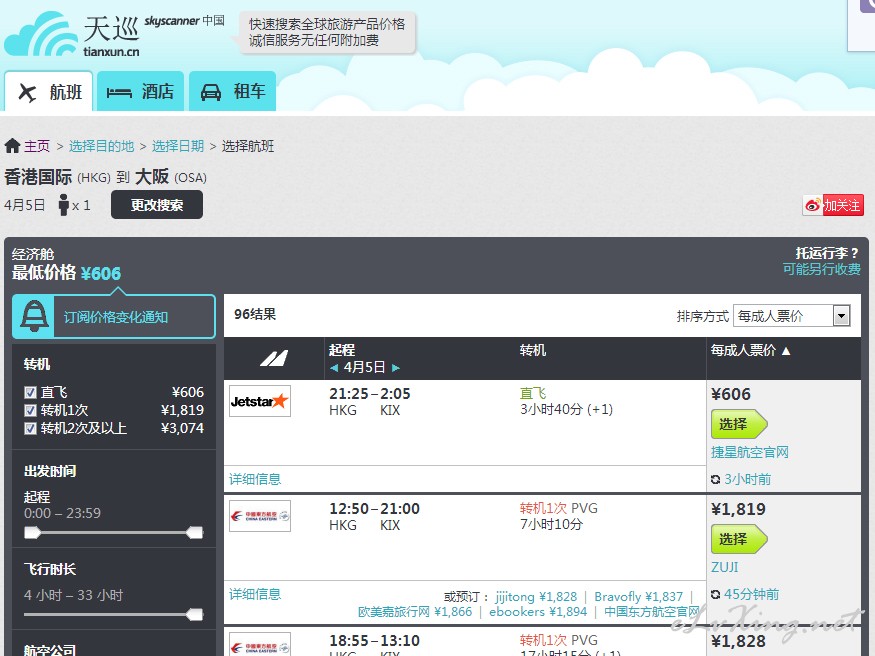The height and width of the screenshot is (656, 875).
Task: Click right handle of 出发时间 slider
Action: pos(195,533)
